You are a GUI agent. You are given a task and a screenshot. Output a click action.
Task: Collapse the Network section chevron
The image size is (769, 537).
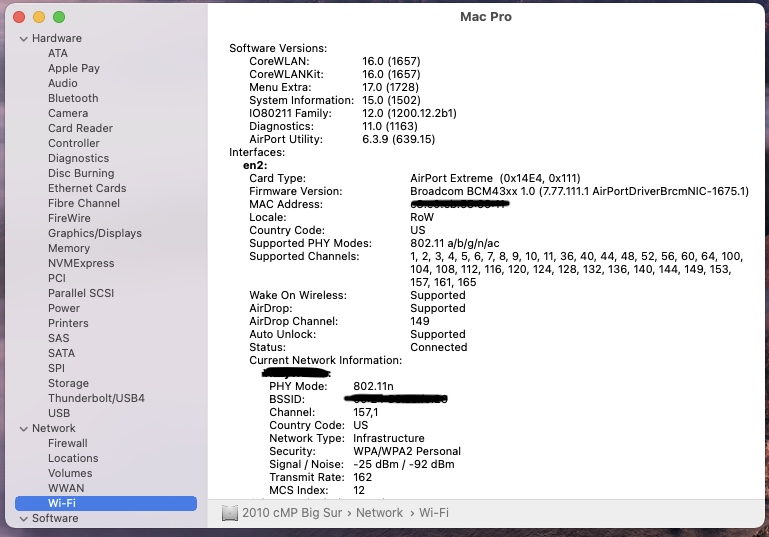(23, 429)
